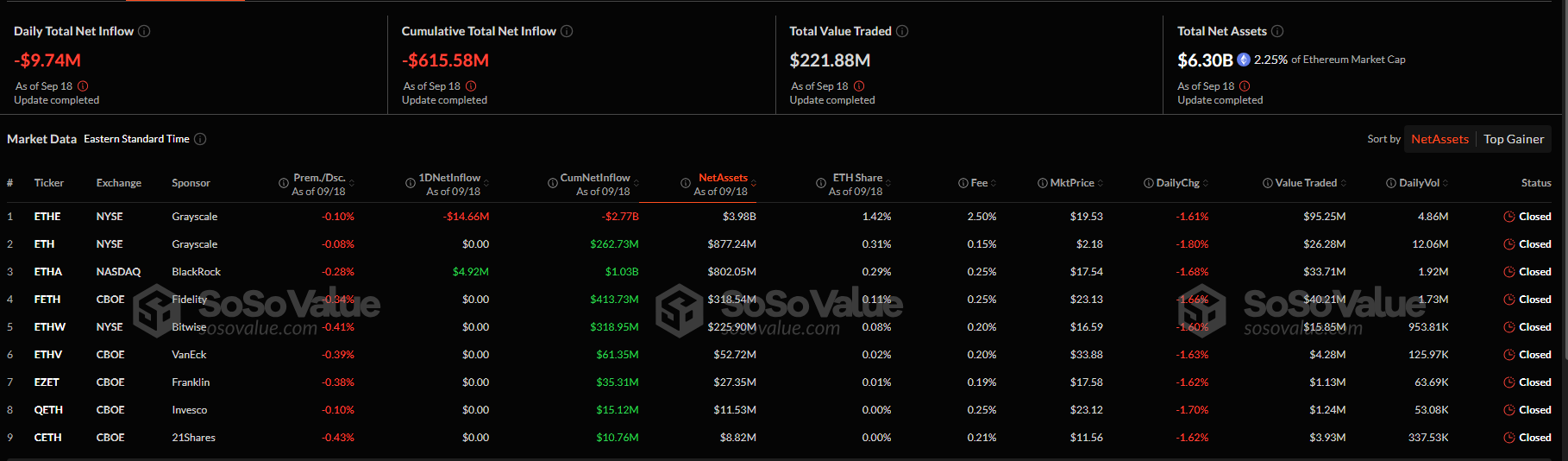Click red alert icon under Daily Total Net Inflow
Image resolution: width=1568 pixels, height=461 pixels.
pyautogui.click(x=83, y=86)
